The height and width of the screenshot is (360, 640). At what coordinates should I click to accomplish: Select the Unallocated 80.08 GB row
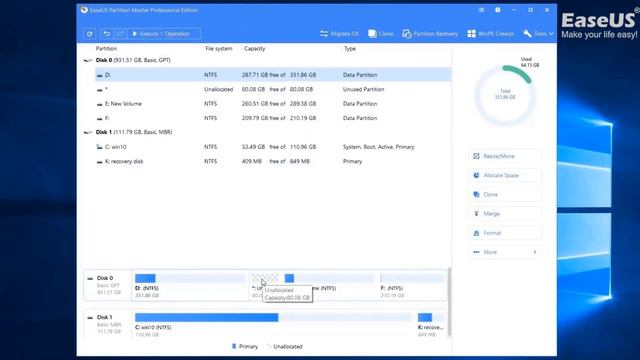coord(273,89)
